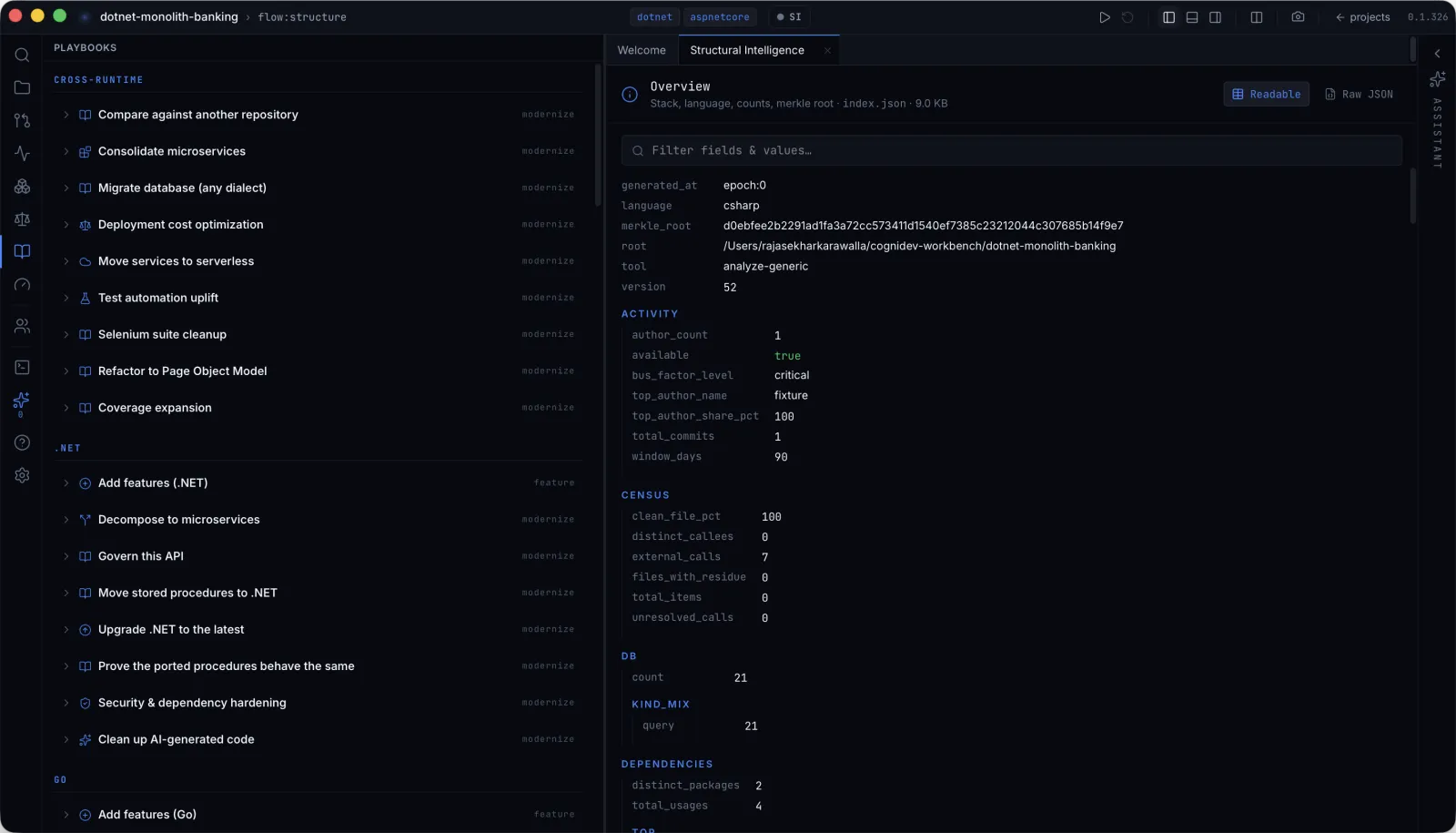Switch to Raw JSON view
This screenshot has height=833, width=1456.
(1359, 94)
